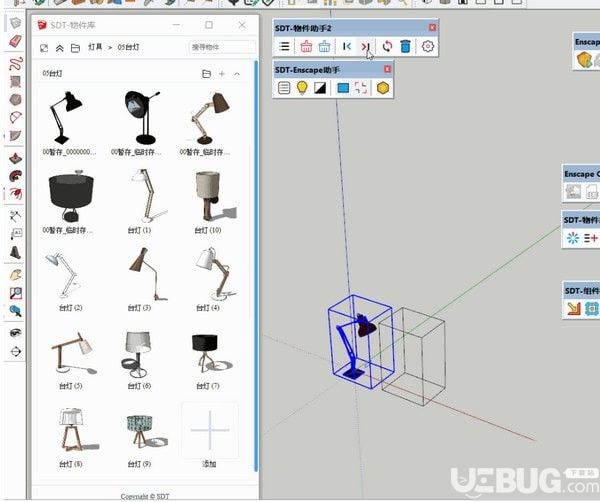Select the red eraser tool in left toolbar
600x502 pixels.
pyautogui.click(x=15, y=41)
